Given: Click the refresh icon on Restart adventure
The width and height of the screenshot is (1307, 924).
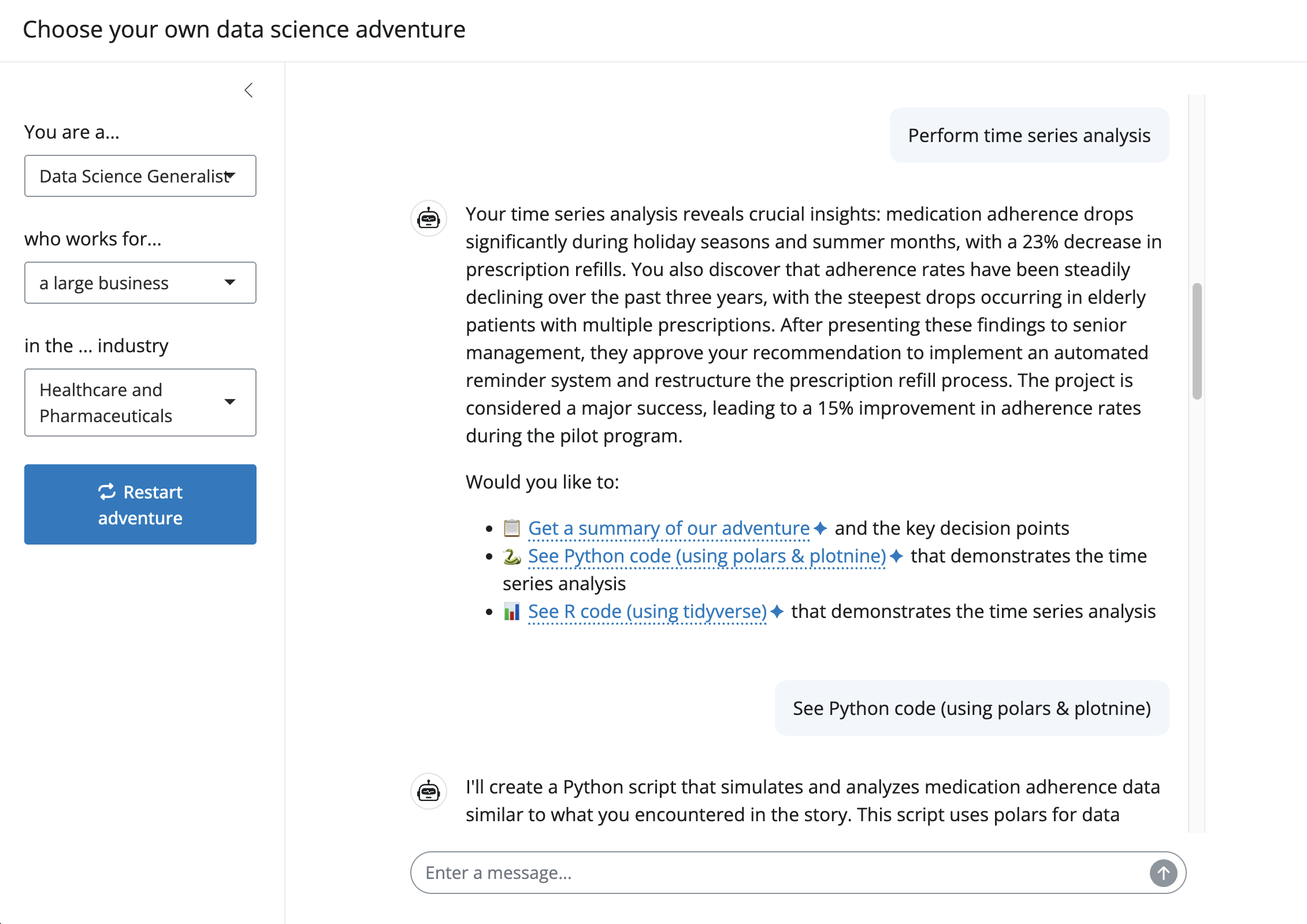Looking at the screenshot, I should coord(107,492).
